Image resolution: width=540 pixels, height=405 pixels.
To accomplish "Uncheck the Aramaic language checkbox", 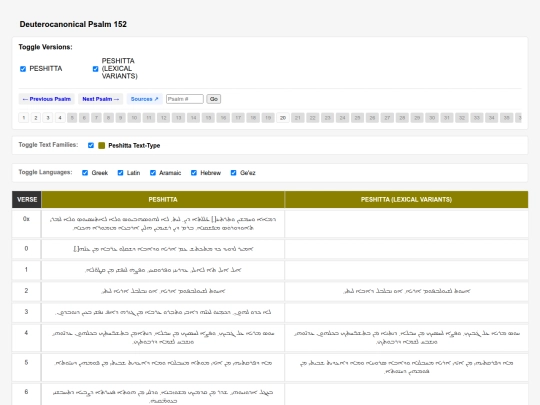I will pyautogui.click(x=153, y=173).
